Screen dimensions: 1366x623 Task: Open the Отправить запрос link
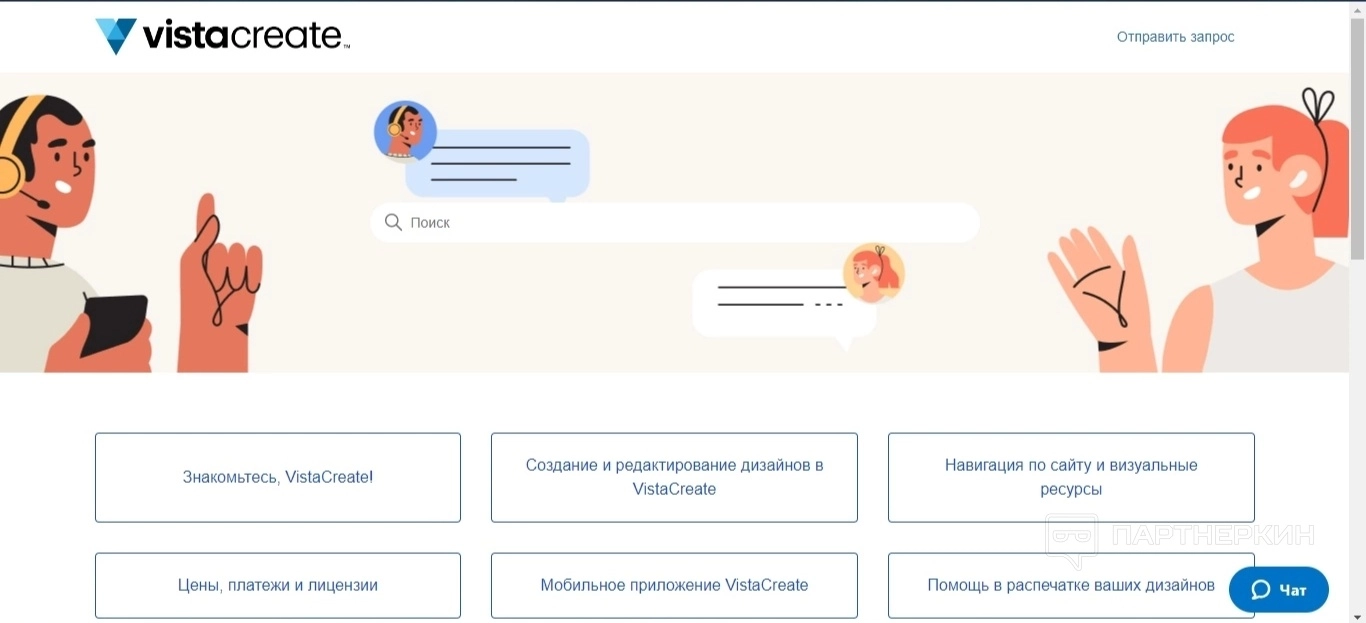tap(1175, 37)
